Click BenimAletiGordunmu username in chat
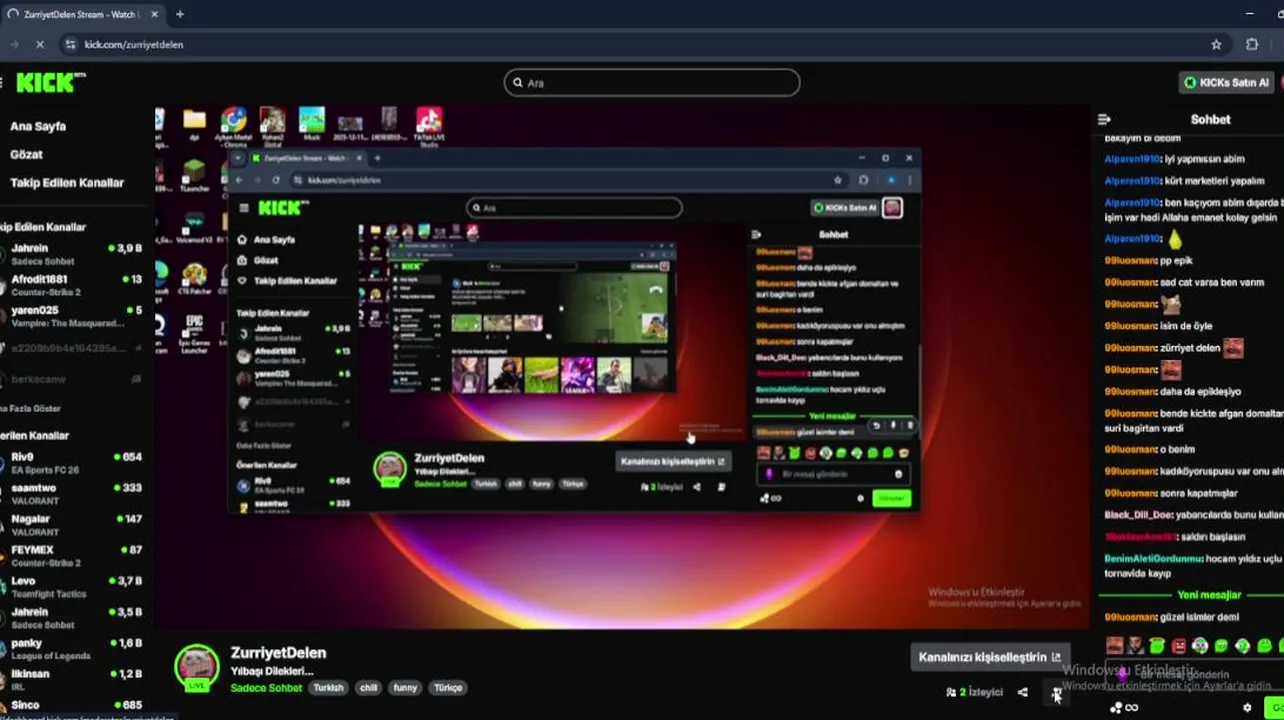This screenshot has width=1284, height=720. pyautogui.click(x=1153, y=559)
